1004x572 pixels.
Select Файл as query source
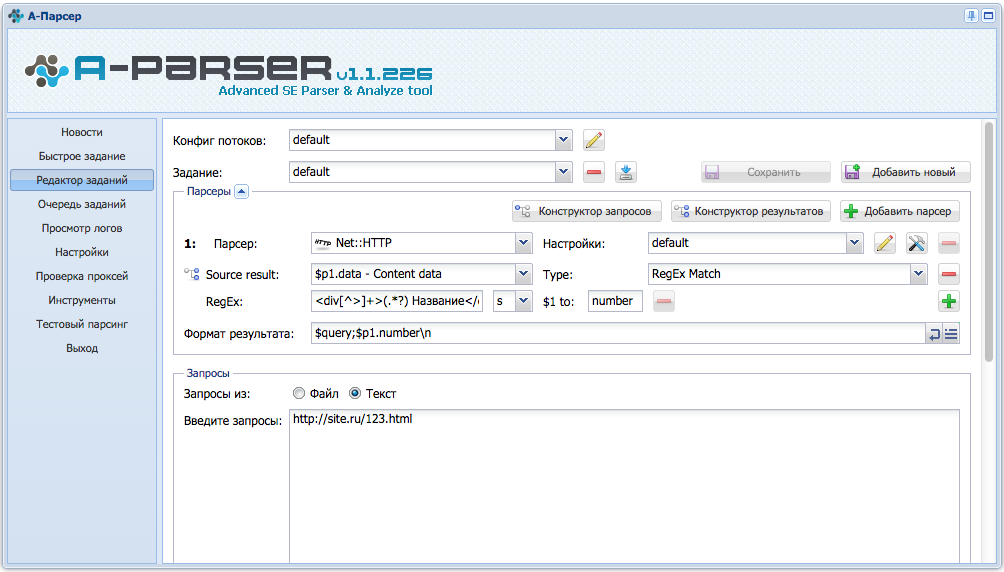click(x=298, y=393)
